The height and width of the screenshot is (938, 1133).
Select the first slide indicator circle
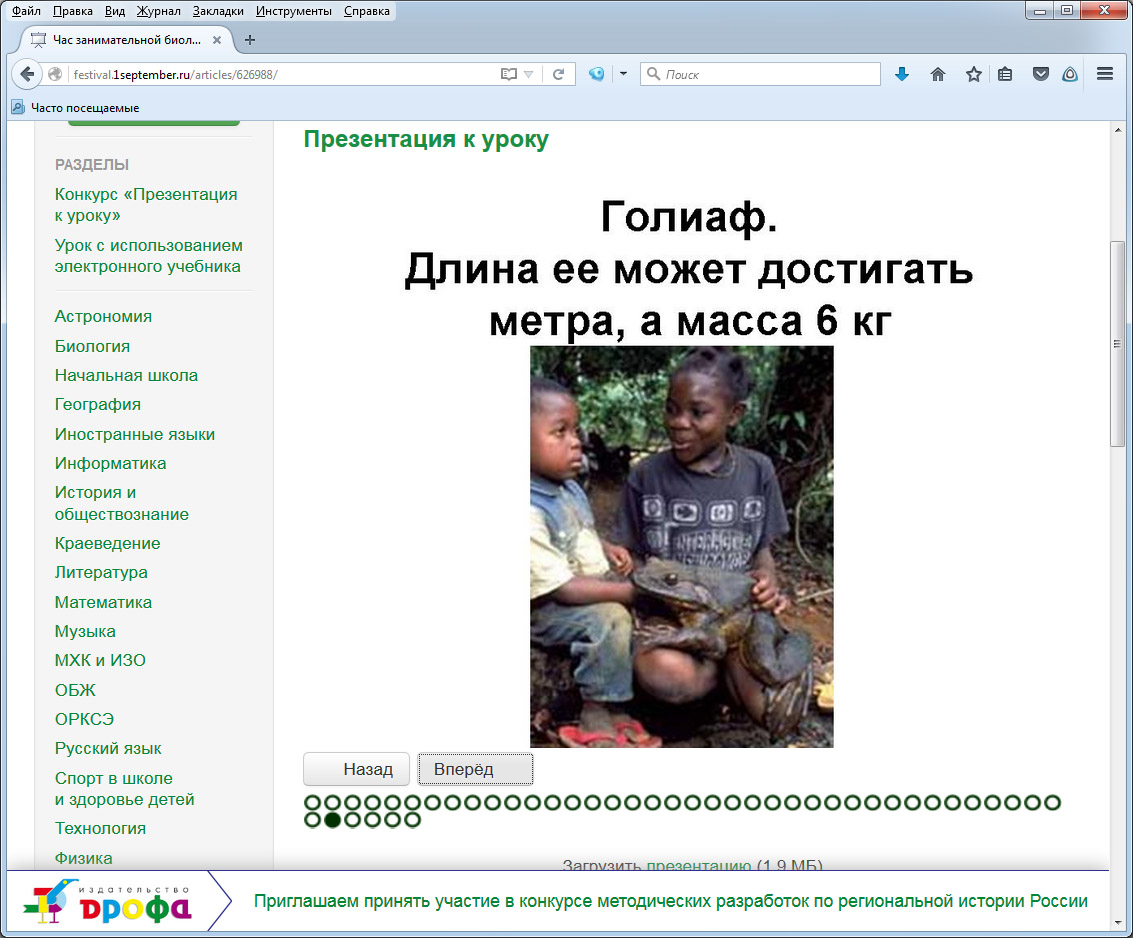pos(312,802)
